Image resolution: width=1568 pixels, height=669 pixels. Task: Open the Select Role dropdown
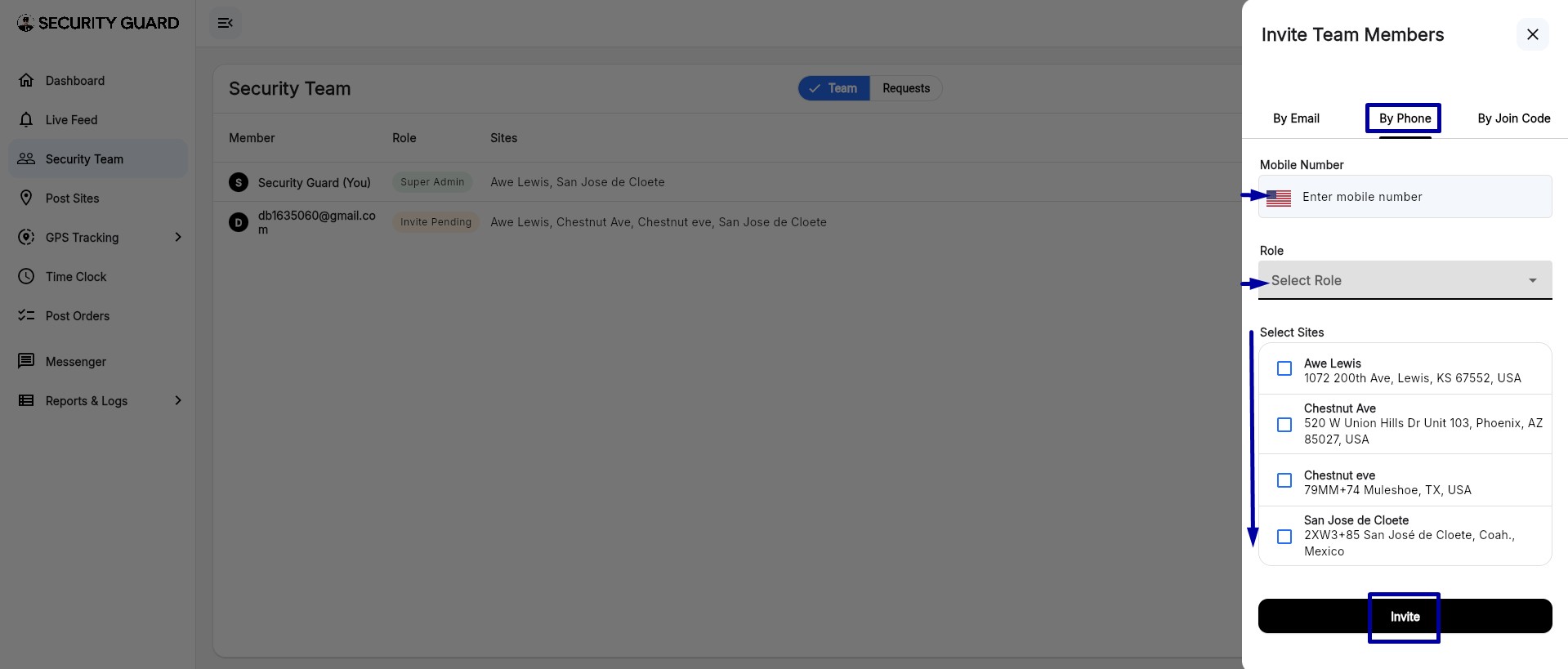(x=1405, y=280)
